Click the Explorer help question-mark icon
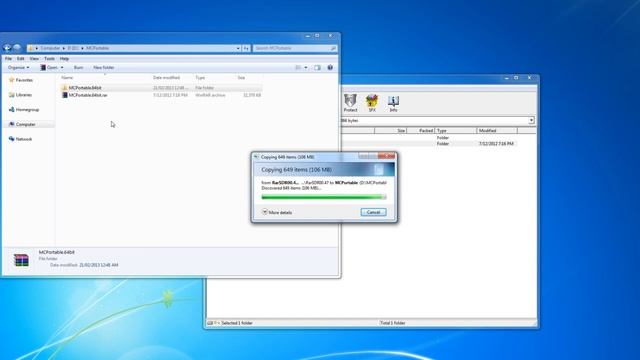The width and height of the screenshot is (640, 360). pyautogui.click(x=330, y=67)
